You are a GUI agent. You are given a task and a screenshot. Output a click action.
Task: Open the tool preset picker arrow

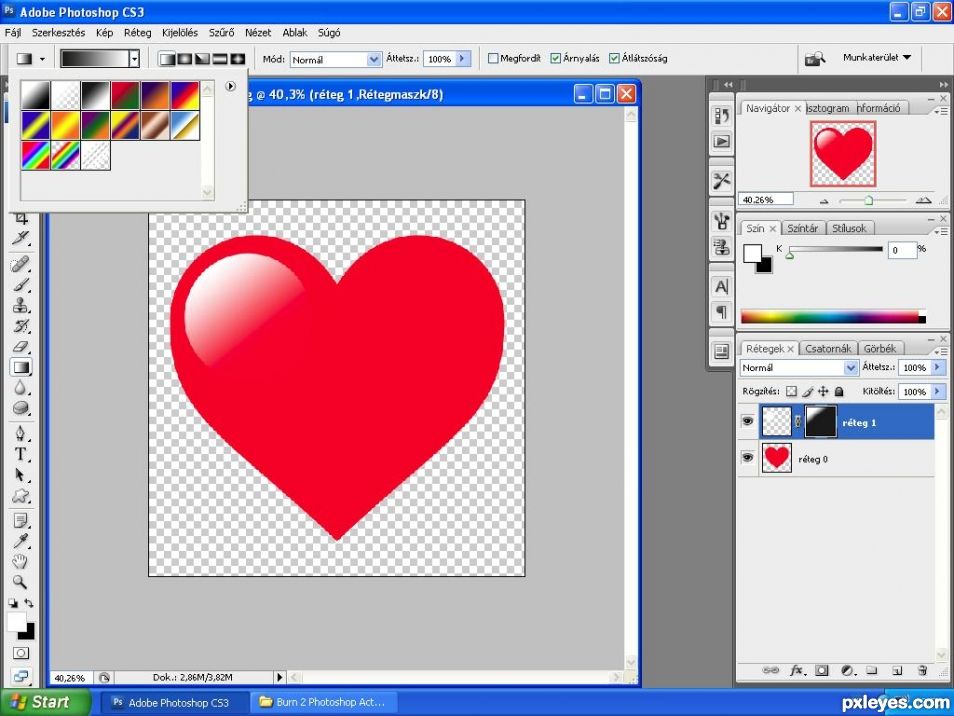[x=42, y=59]
